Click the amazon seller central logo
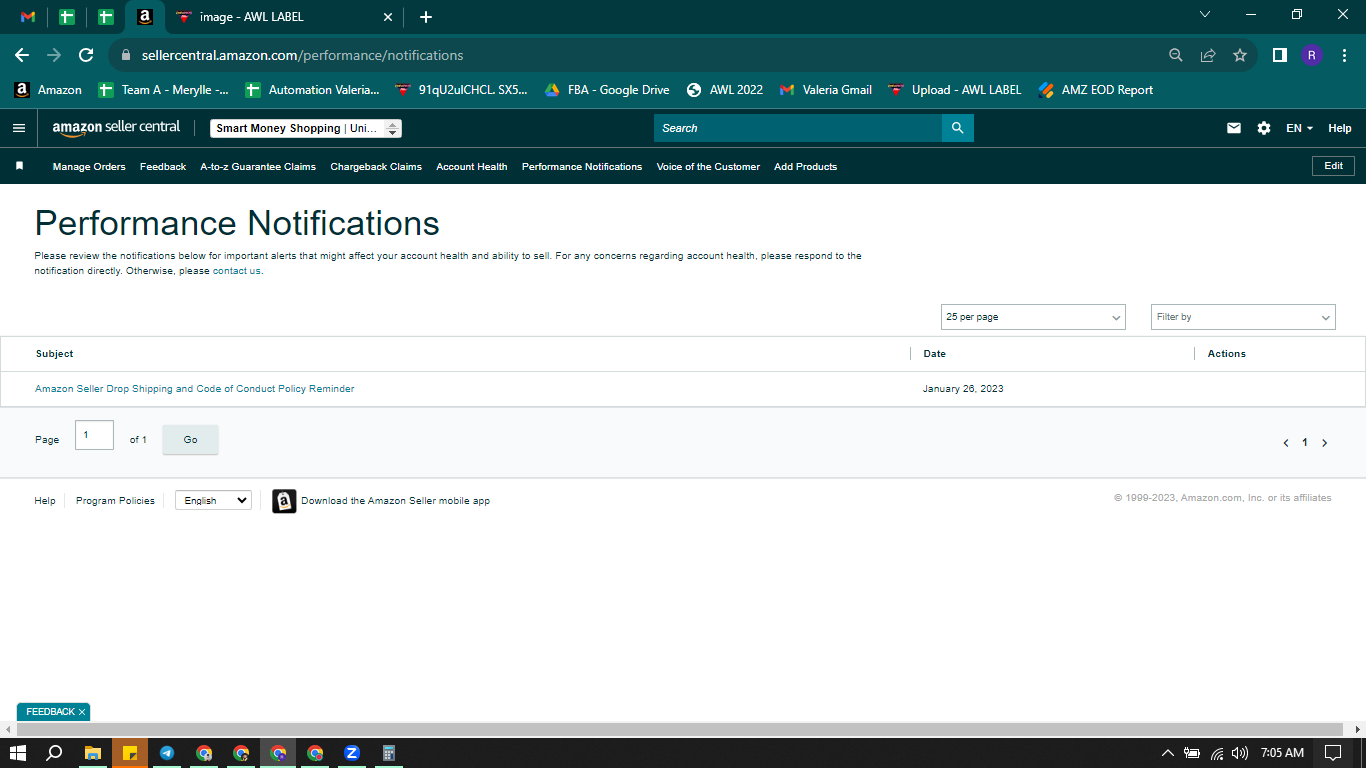This screenshot has width=1366, height=768. 116,128
